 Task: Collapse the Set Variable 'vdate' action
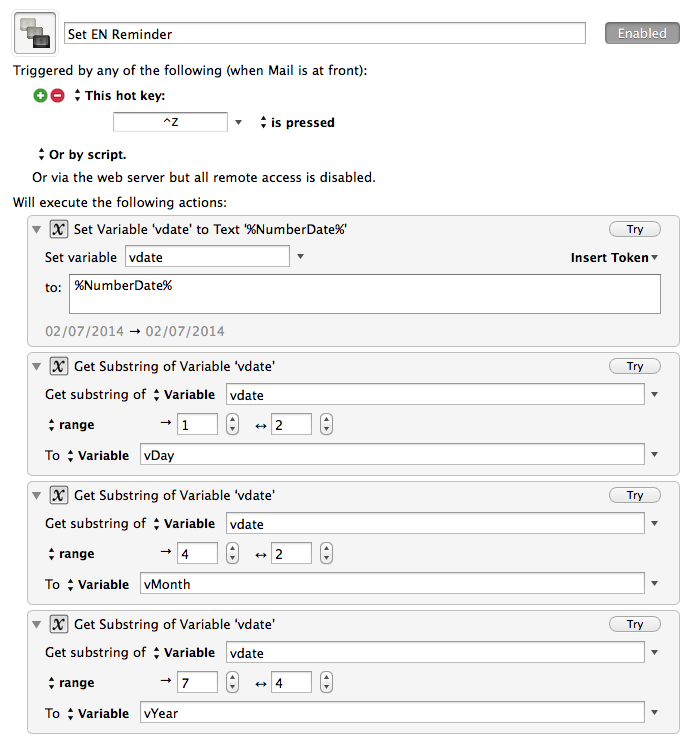37,230
